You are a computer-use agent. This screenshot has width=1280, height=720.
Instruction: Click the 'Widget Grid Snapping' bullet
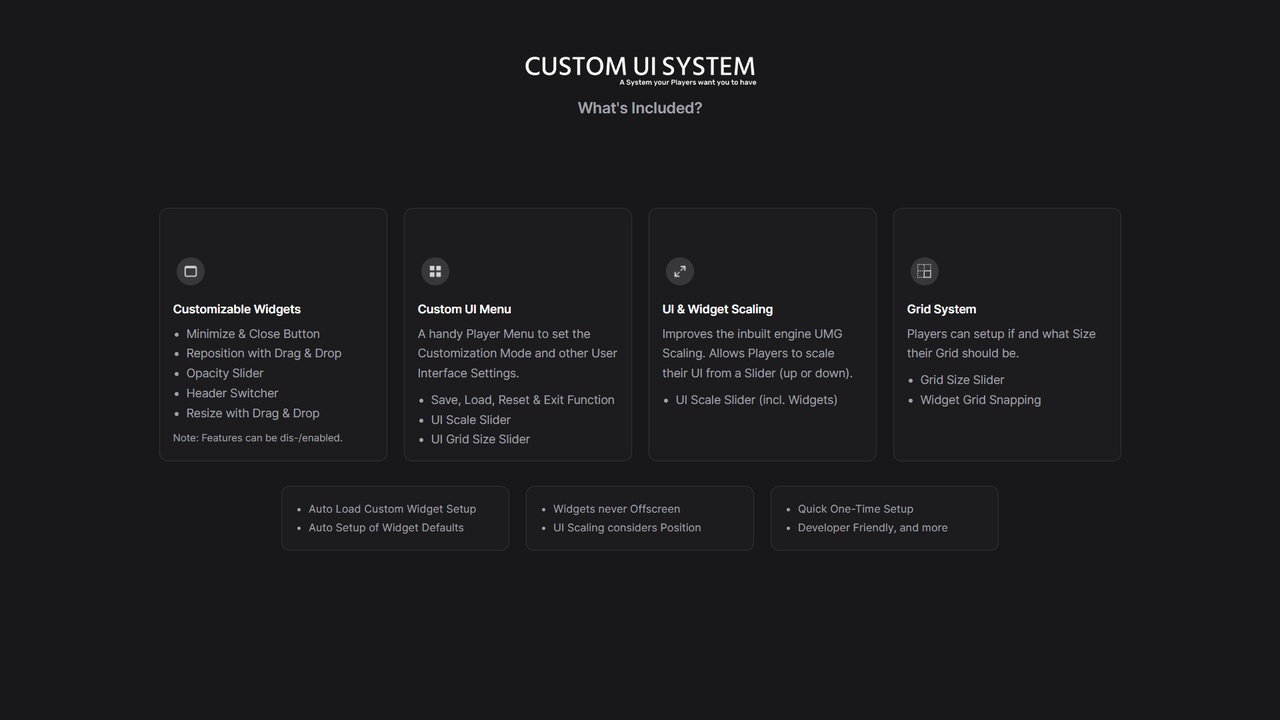click(x=981, y=400)
